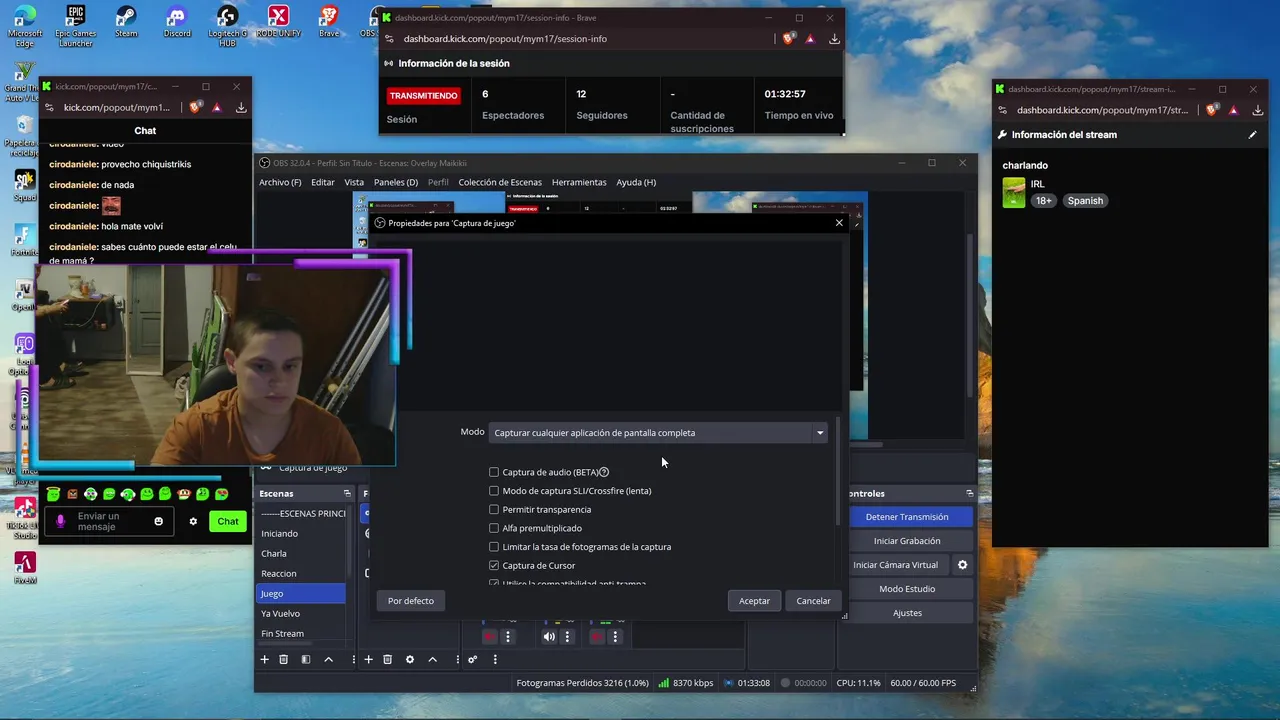
Task: Click Iniciar Grabación button
Action: 907,541
